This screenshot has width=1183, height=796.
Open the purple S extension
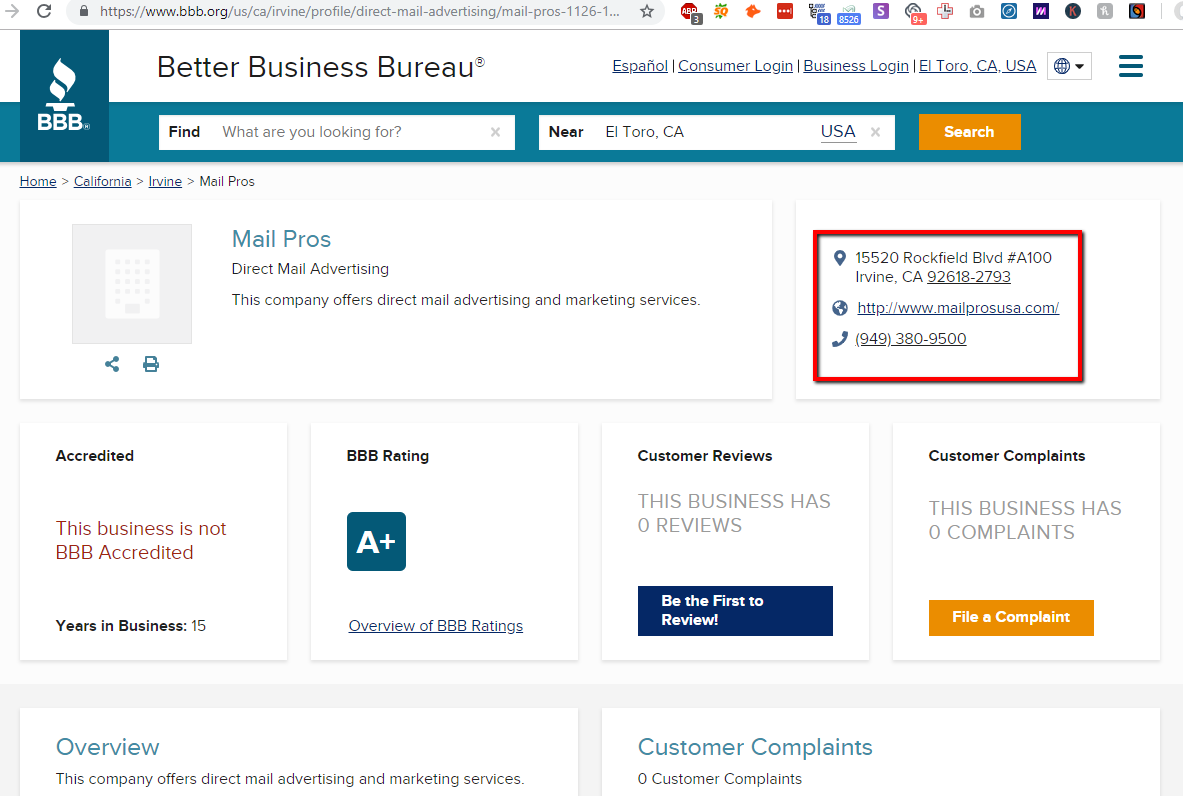(880, 11)
